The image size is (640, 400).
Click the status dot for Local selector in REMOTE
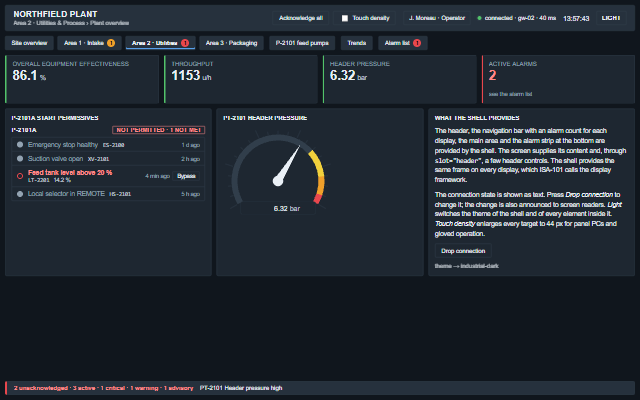[x=20, y=194]
